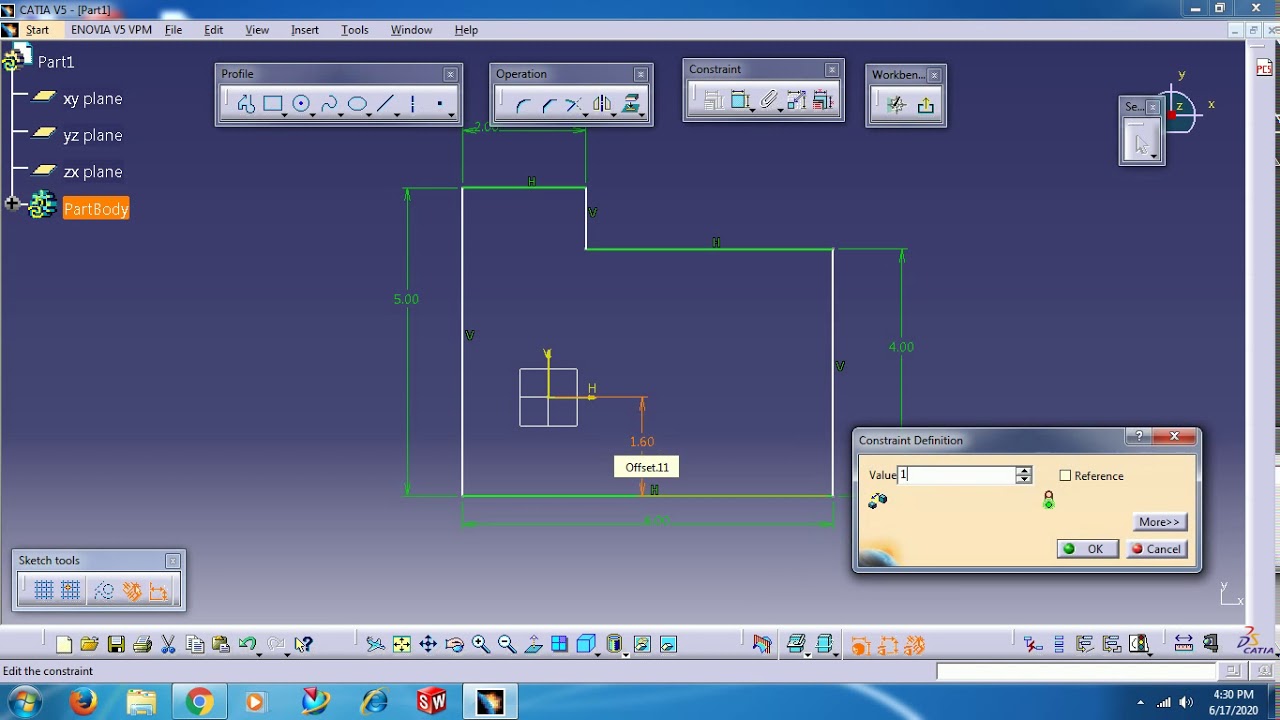
Task: Select the Spline tool in Profile toolbar
Action: pos(329,104)
